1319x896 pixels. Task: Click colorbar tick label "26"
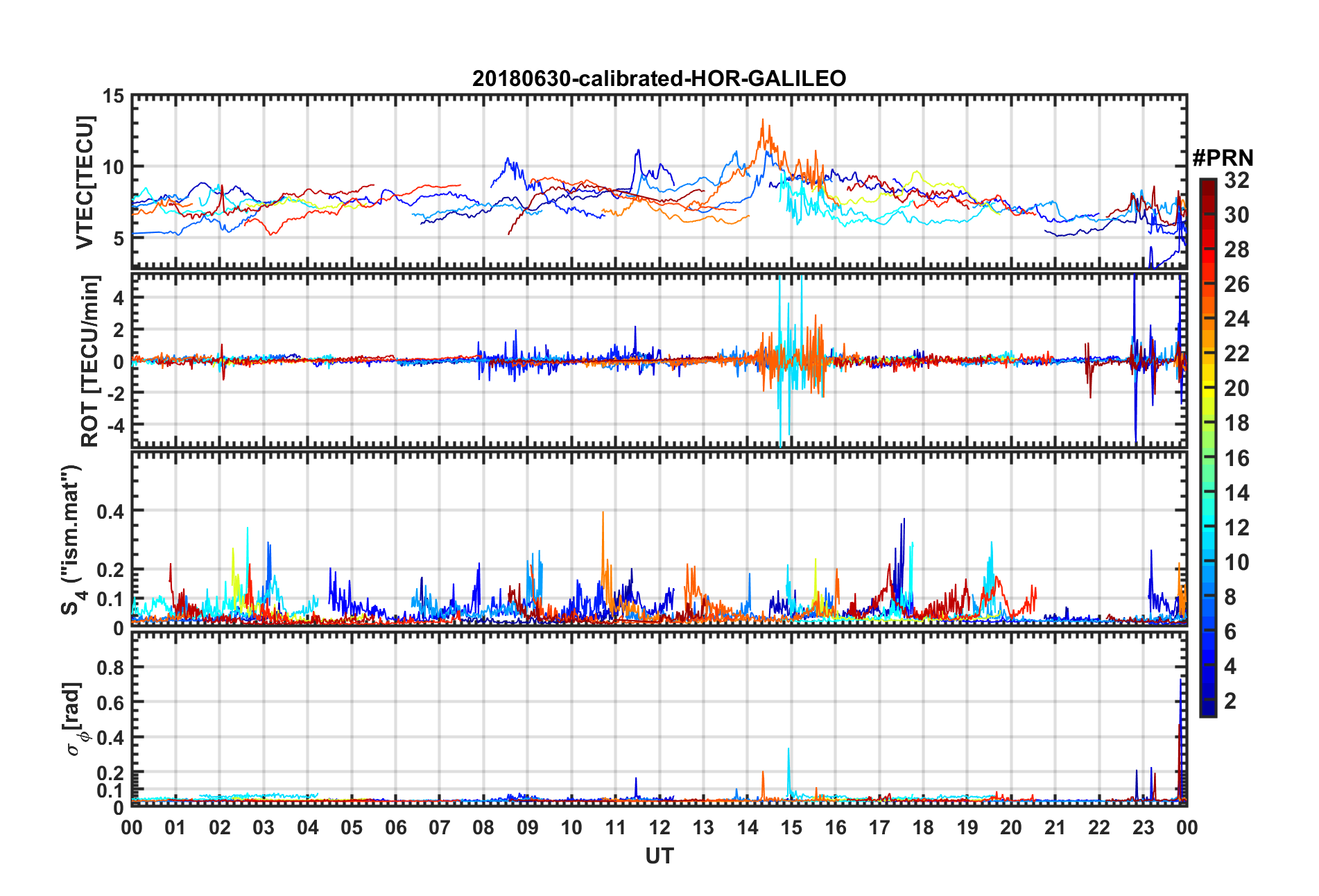1236,284
